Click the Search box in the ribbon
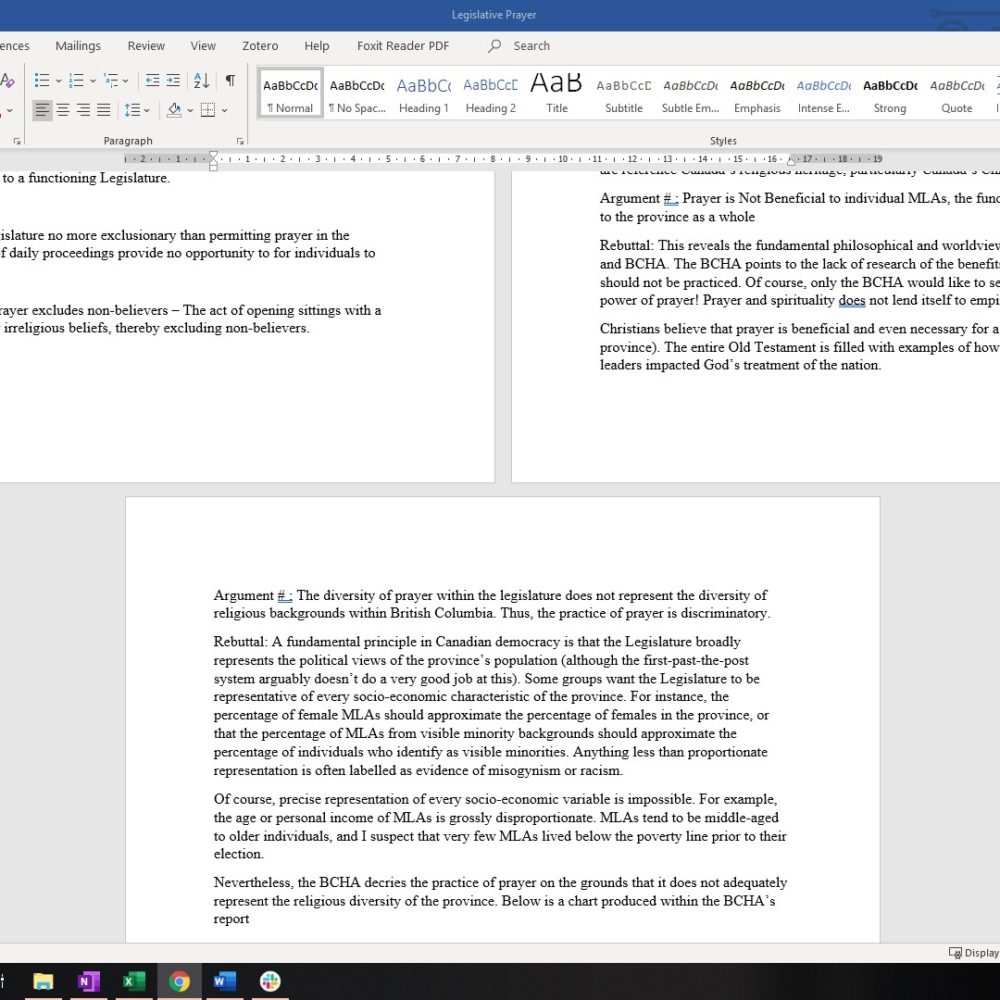The width and height of the screenshot is (1000, 1000). point(531,46)
